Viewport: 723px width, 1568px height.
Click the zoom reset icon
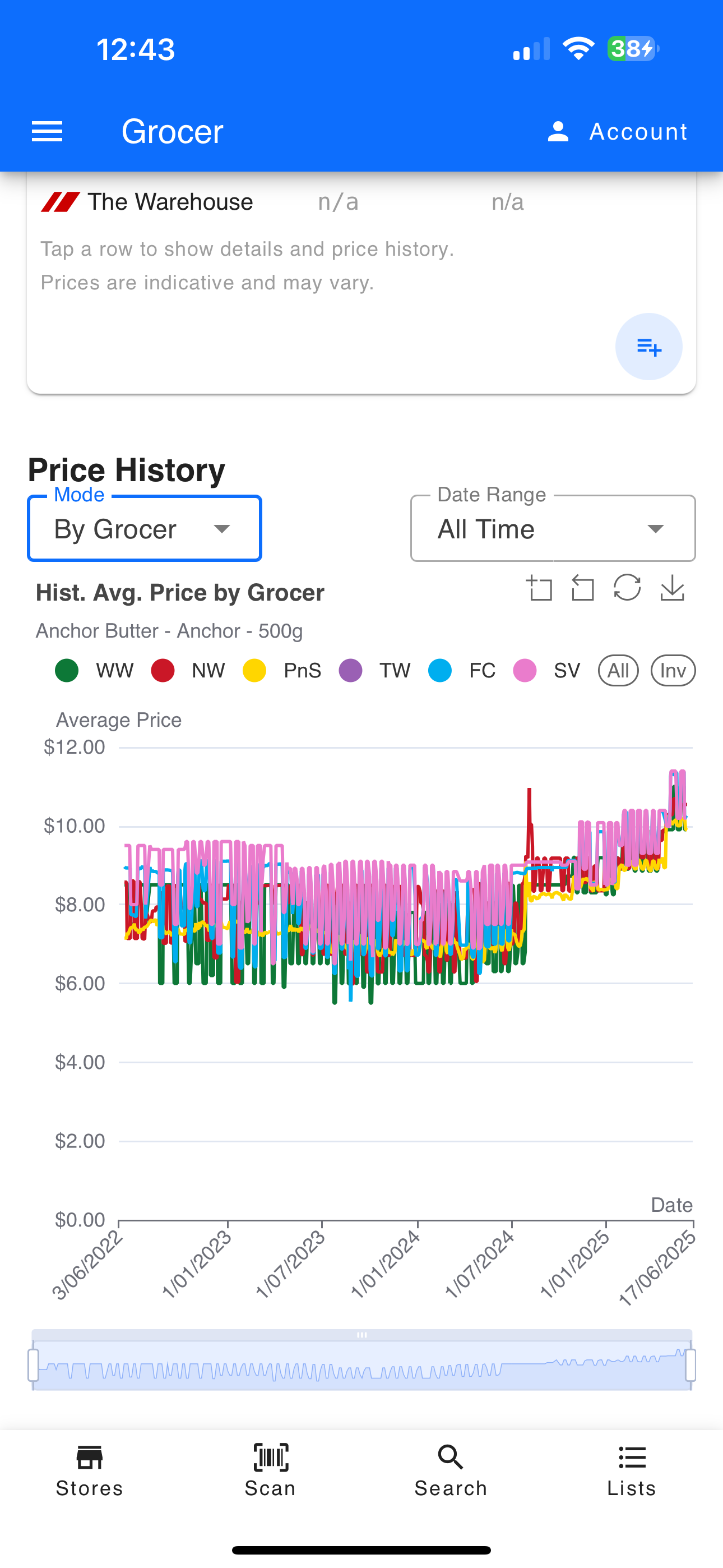click(583, 589)
